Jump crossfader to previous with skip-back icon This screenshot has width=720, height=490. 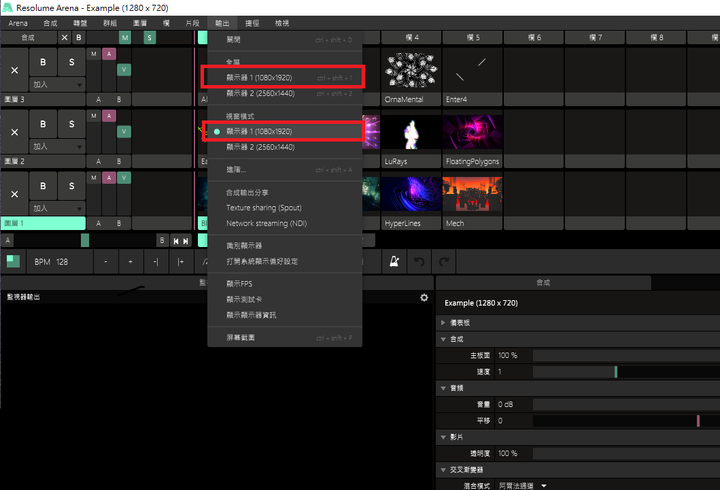pos(176,241)
